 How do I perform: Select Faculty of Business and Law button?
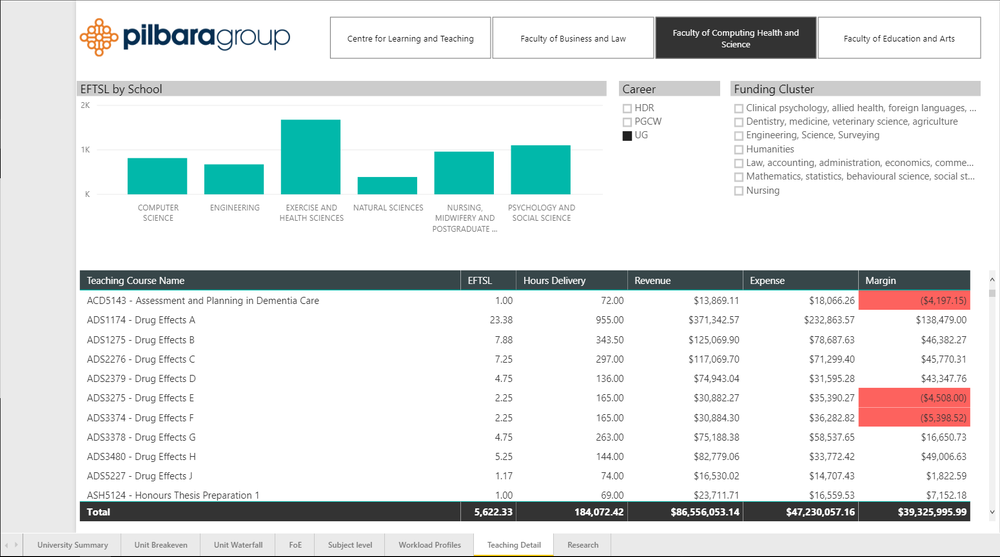[573, 38]
